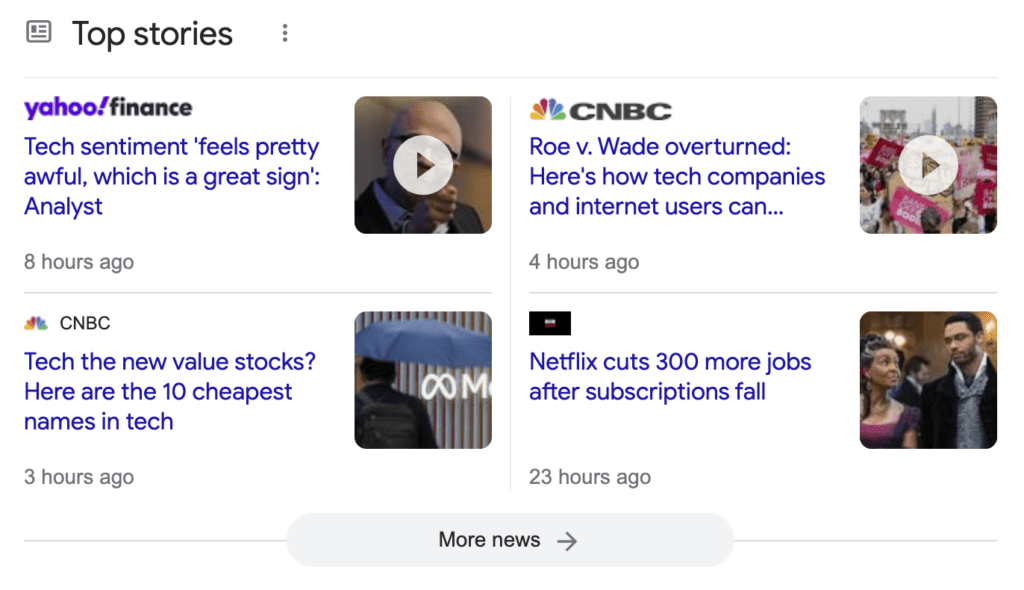Click the Top stories heading

152,34
